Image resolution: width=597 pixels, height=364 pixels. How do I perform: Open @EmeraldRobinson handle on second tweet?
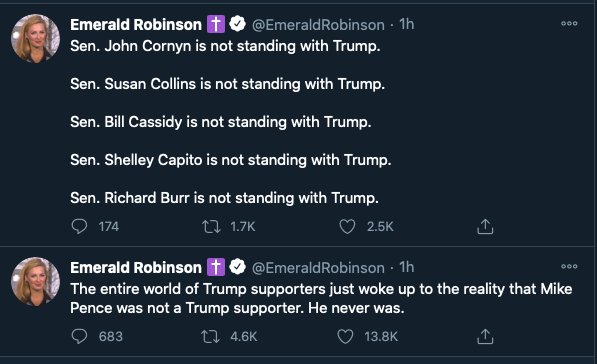pyautogui.click(x=318, y=268)
